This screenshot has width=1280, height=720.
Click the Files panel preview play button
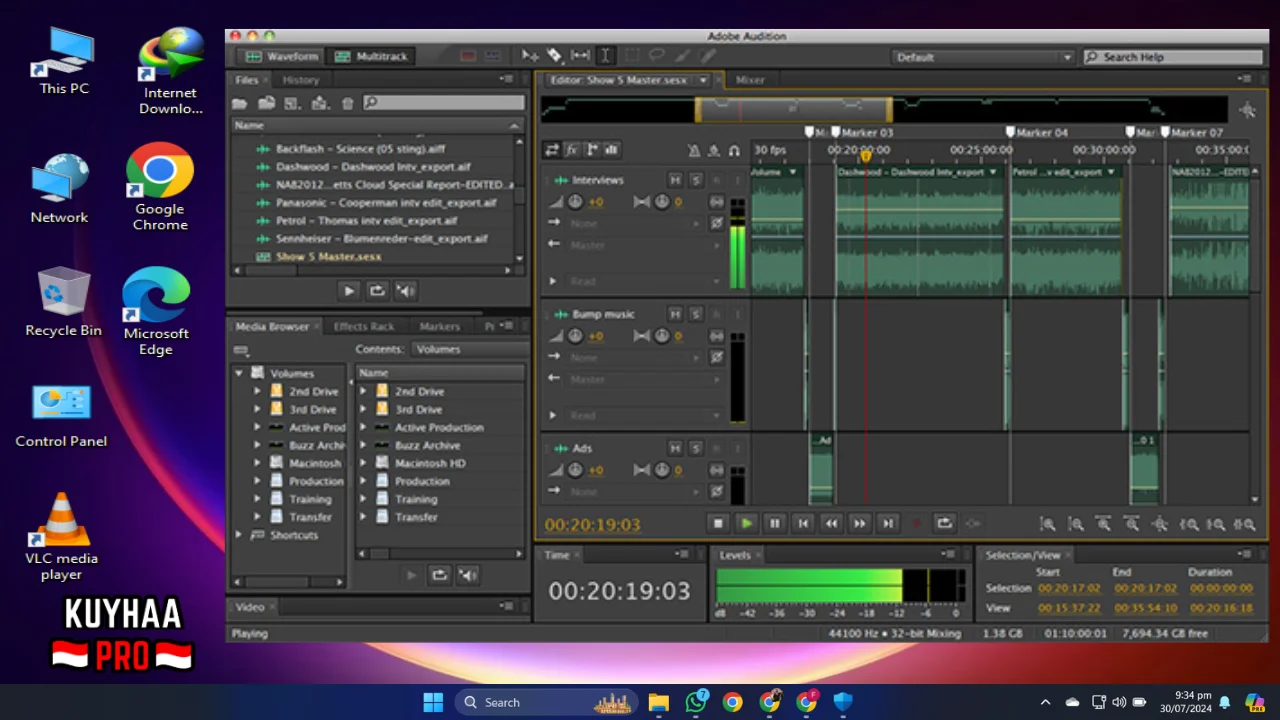point(348,291)
